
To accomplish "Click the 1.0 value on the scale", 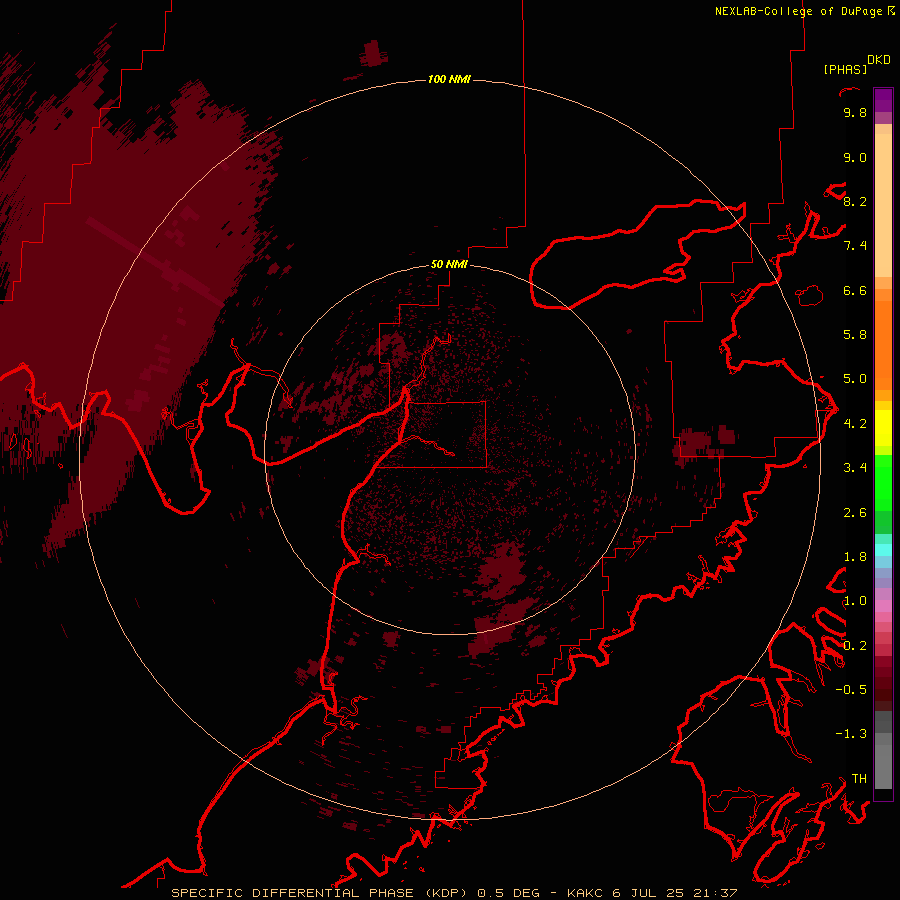I will (x=855, y=601).
